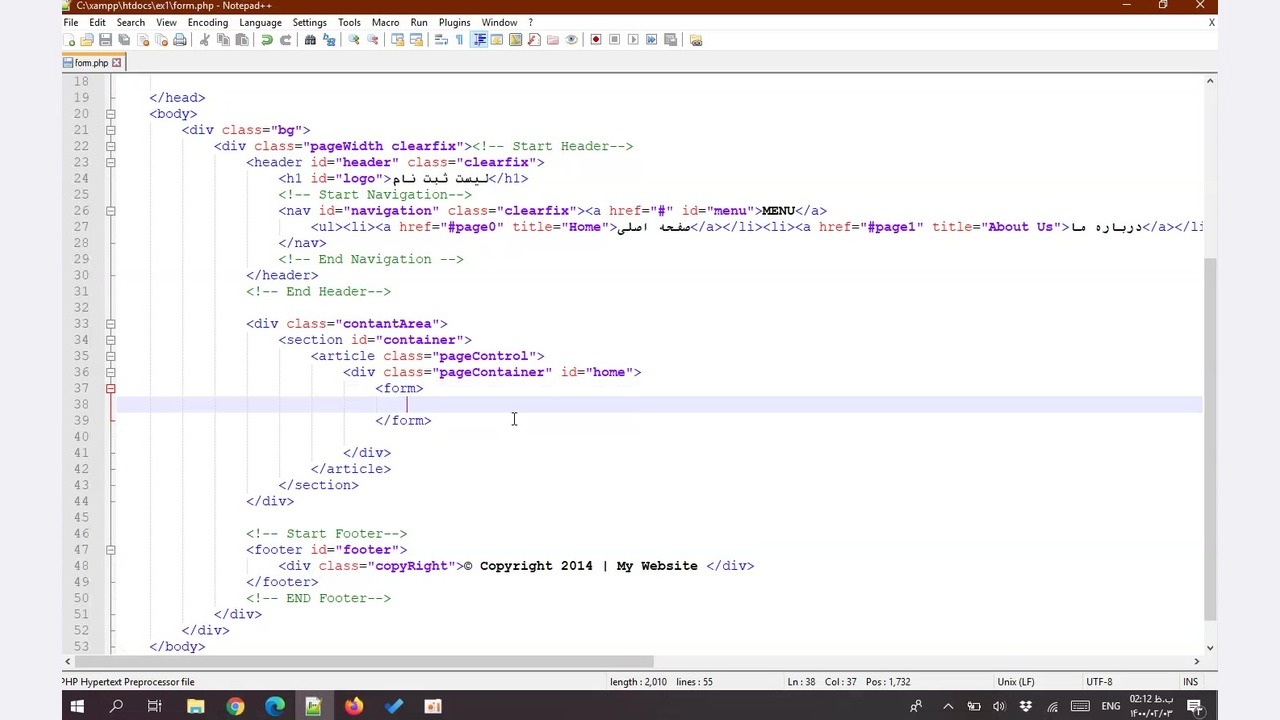Viewport: 1280px width, 720px height.
Task: Open Firefox from the taskbar
Action: coord(354,707)
